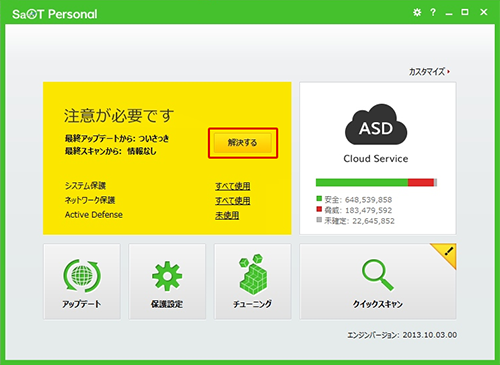Click the globe Update icon

pyautogui.click(x=82, y=276)
